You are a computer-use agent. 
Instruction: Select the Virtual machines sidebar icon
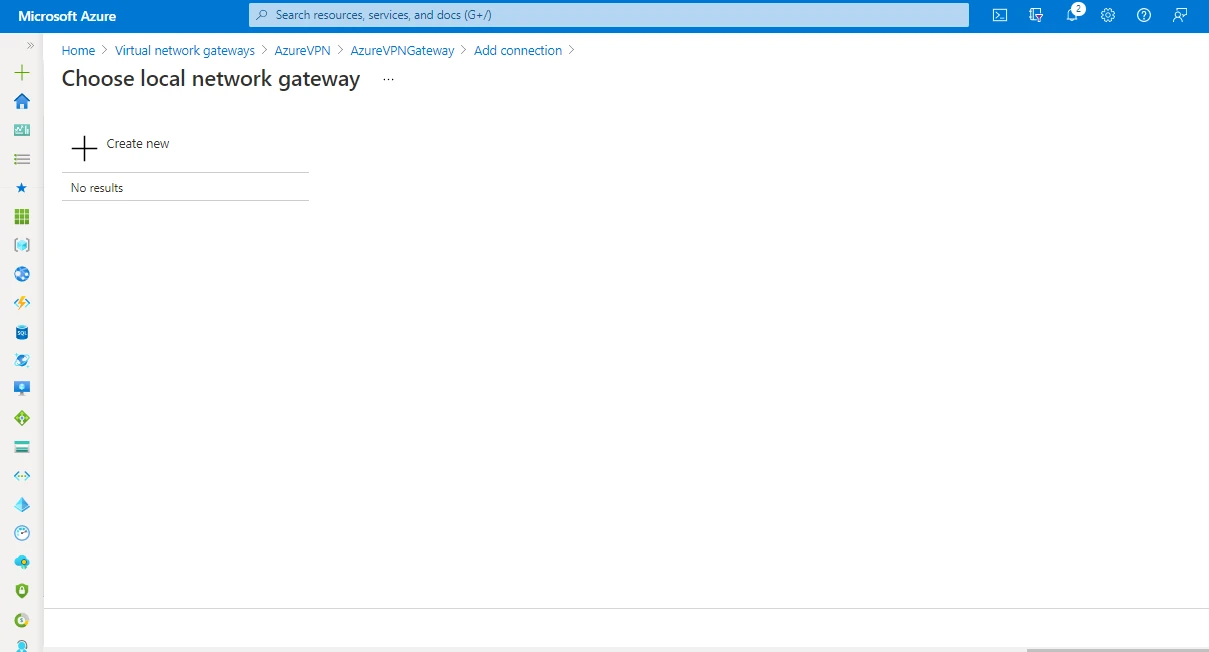(x=21, y=388)
